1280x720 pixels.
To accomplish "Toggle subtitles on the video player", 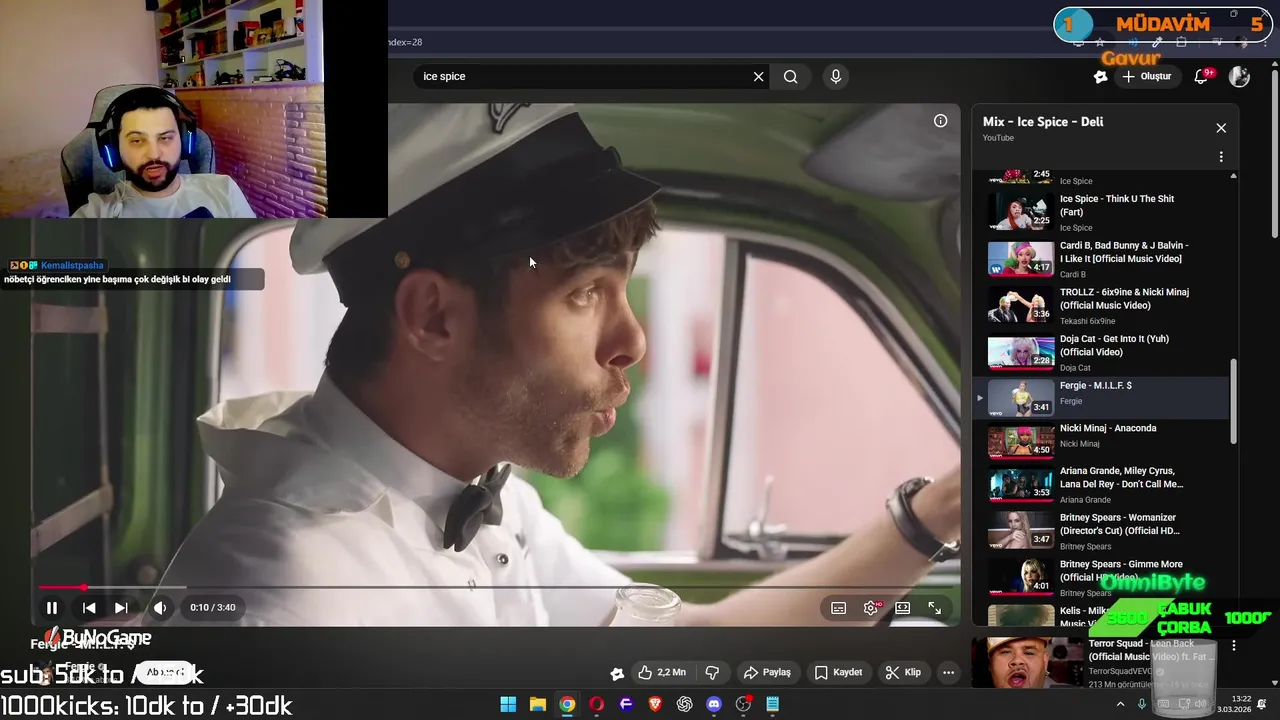I will [839, 608].
